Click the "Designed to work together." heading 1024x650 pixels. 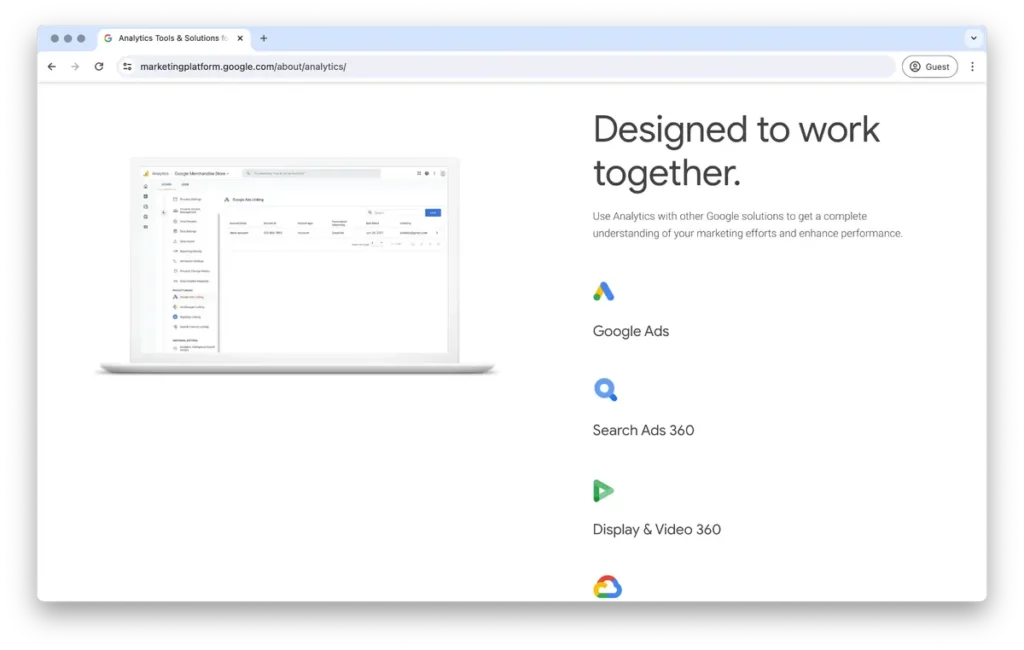click(737, 151)
